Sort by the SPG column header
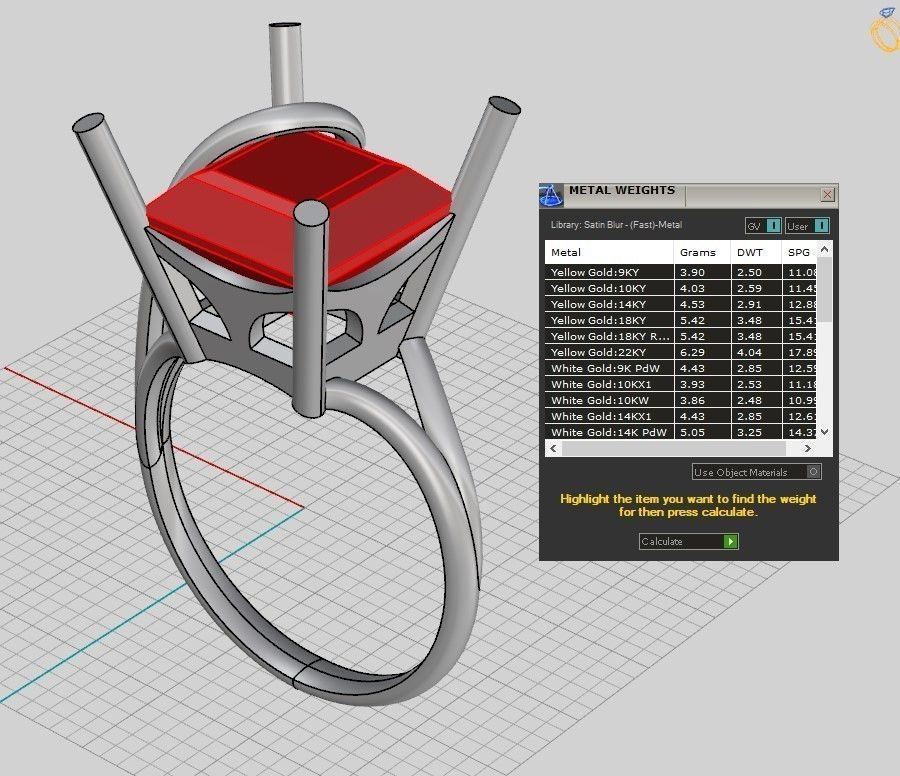Image resolution: width=900 pixels, height=776 pixels. [799, 252]
